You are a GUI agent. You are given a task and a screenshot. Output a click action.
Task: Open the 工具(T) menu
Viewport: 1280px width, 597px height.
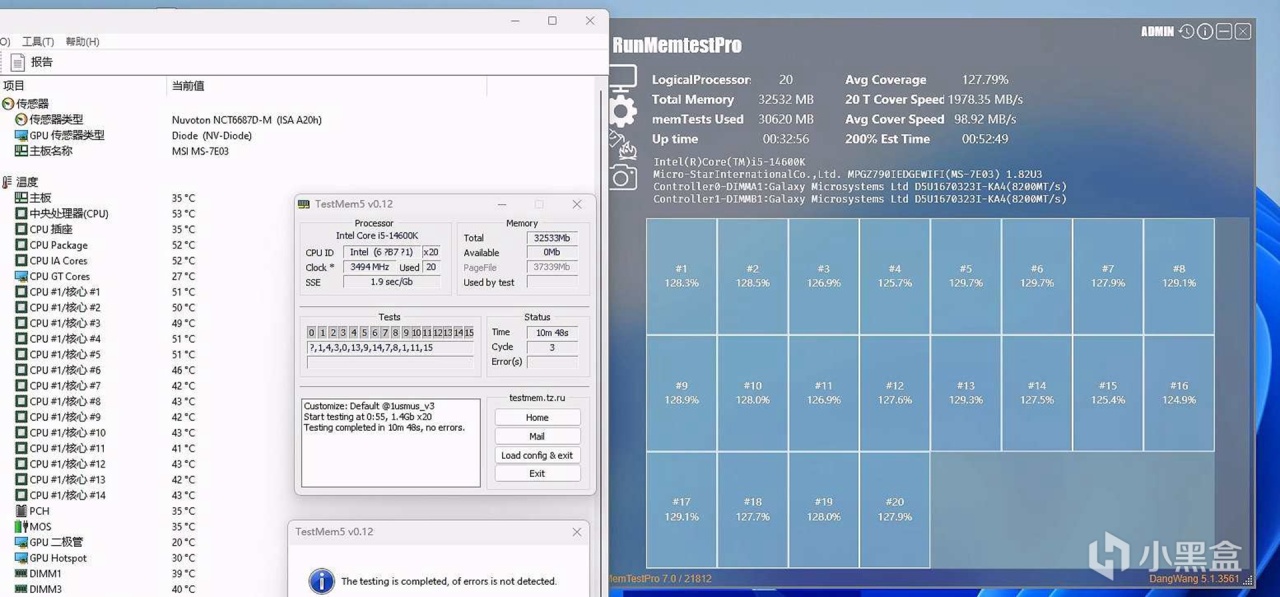tap(38, 41)
